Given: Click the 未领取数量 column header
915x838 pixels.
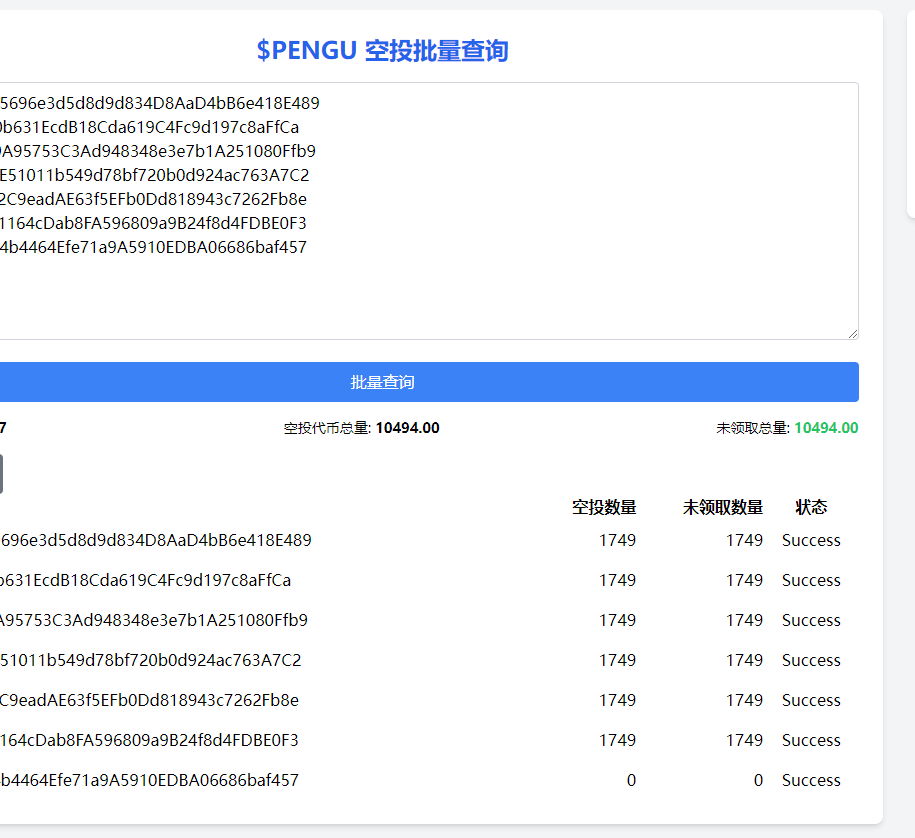Looking at the screenshot, I should pos(723,507).
